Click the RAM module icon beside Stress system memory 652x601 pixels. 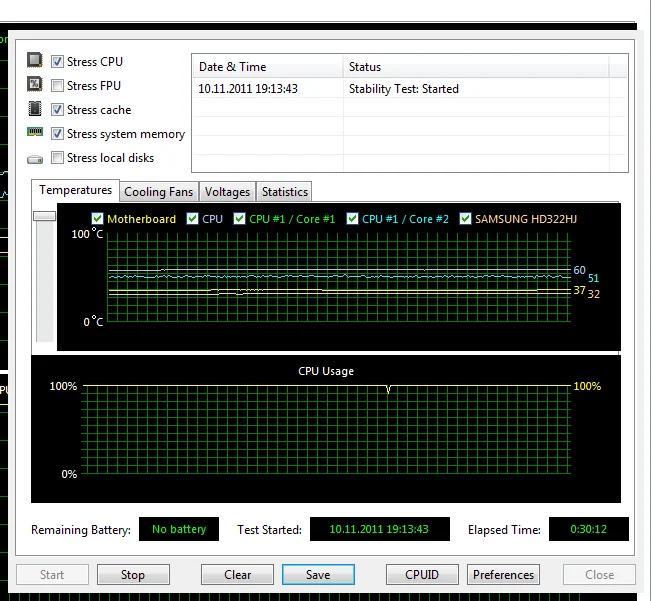click(35, 132)
